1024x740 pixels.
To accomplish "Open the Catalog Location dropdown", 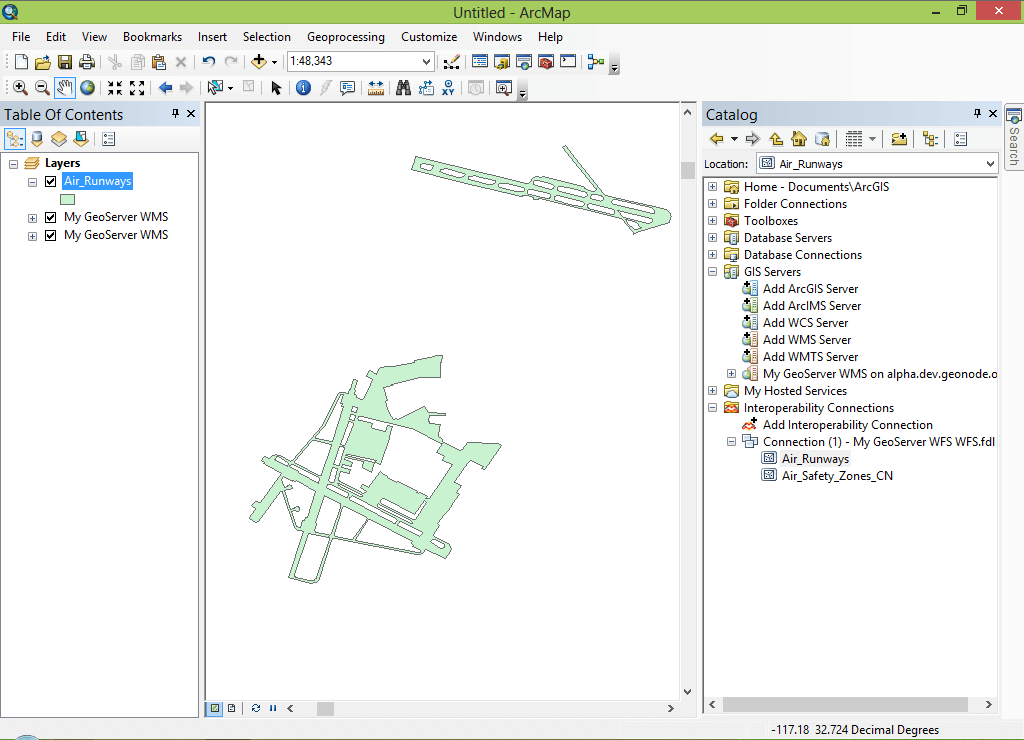I will click(x=990, y=164).
